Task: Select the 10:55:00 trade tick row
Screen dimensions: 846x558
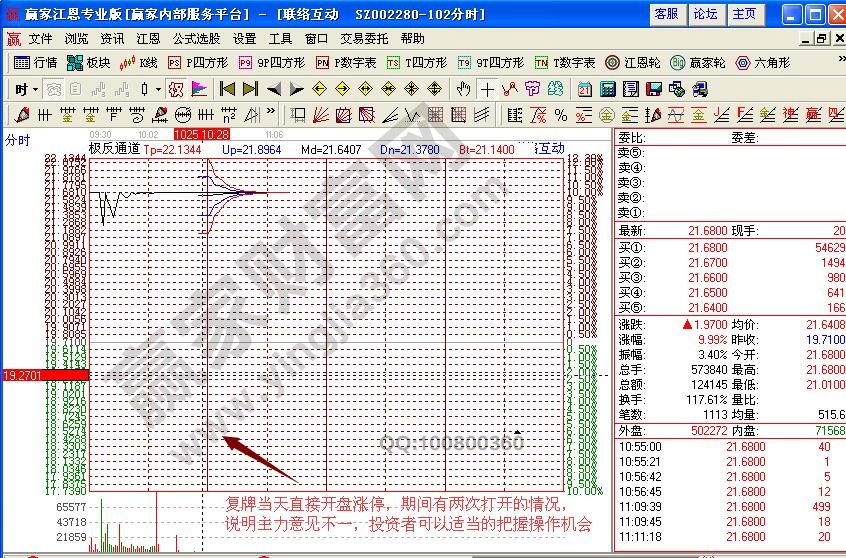Action: tap(729, 447)
